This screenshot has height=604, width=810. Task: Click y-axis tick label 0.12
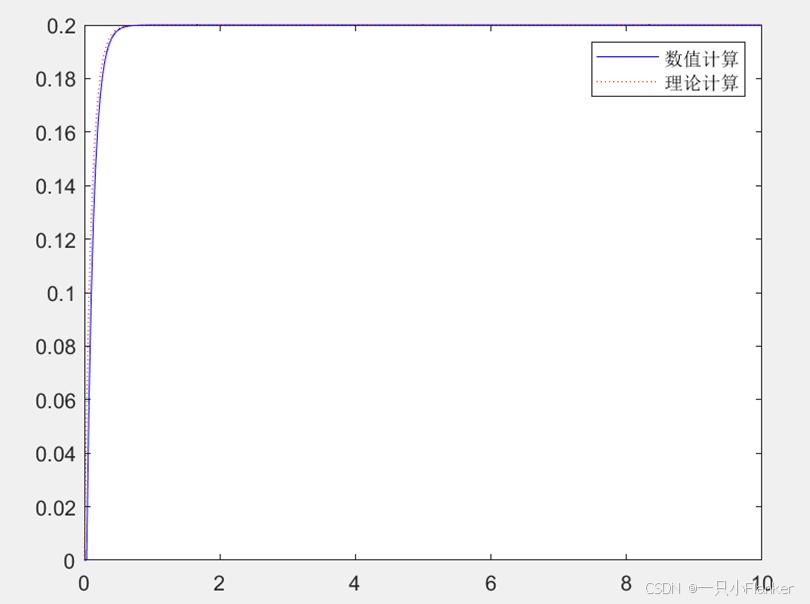[x=56, y=240]
